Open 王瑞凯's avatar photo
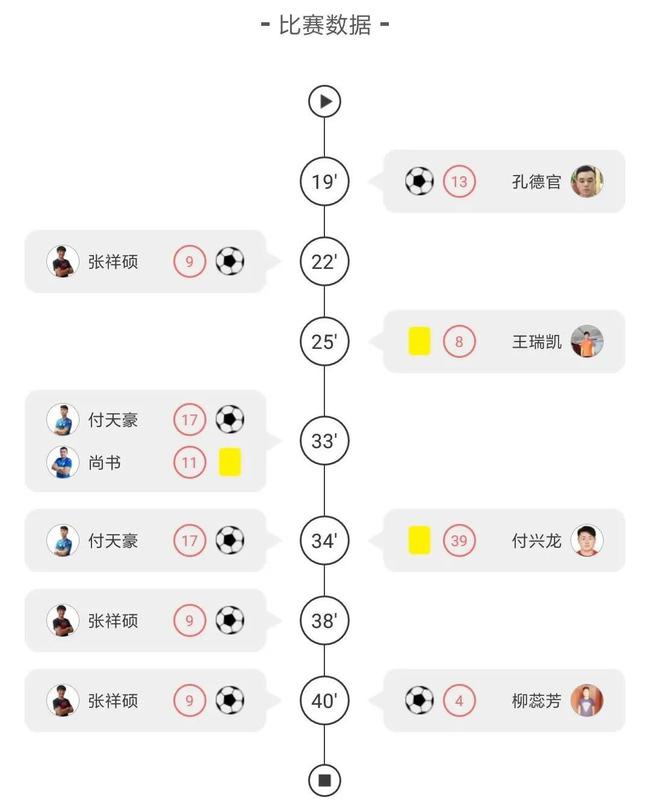Viewport: 650px width, 806px height. coord(587,342)
